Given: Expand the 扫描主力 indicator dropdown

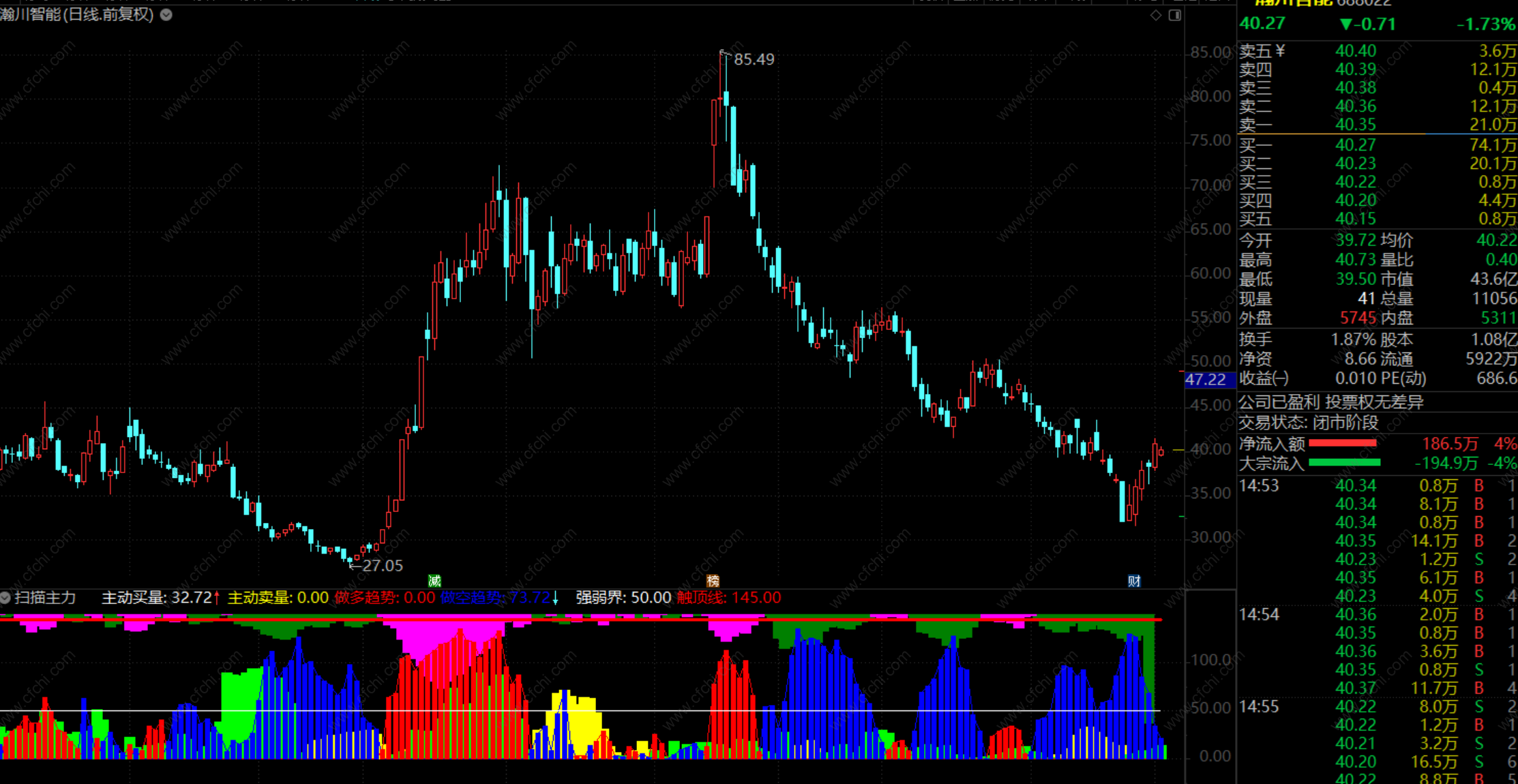Looking at the screenshot, I should point(5,598).
